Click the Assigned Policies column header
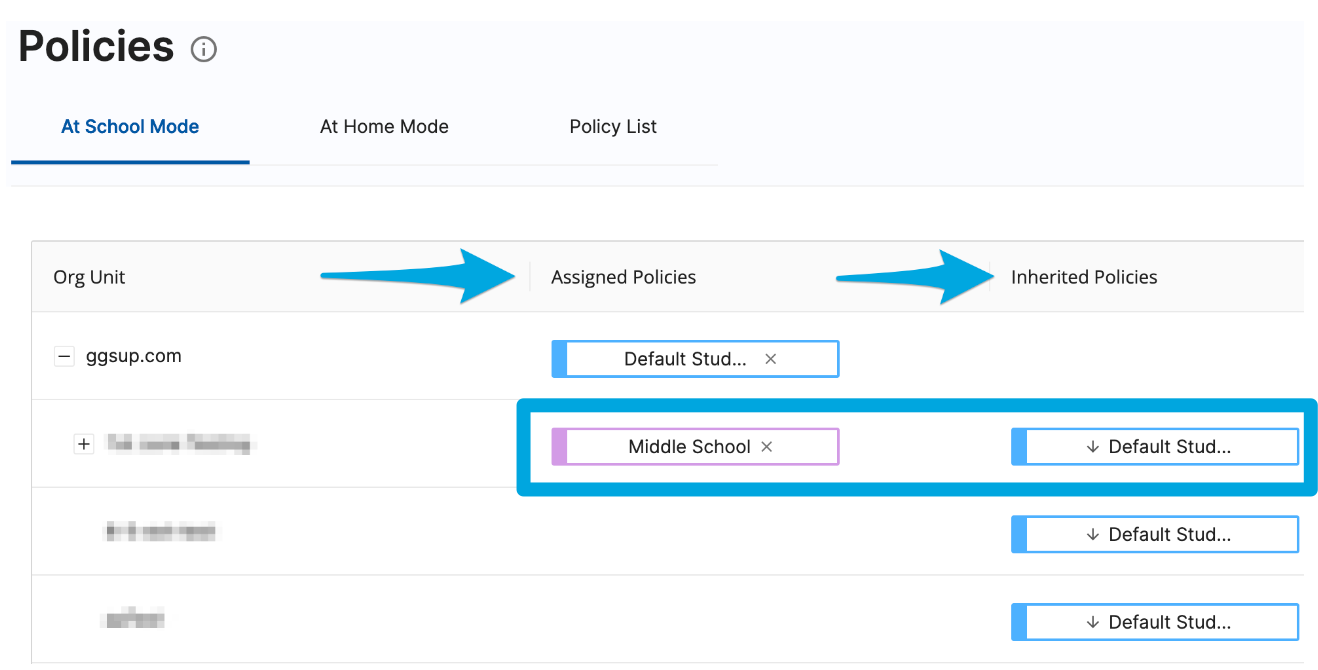 (623, 277)
